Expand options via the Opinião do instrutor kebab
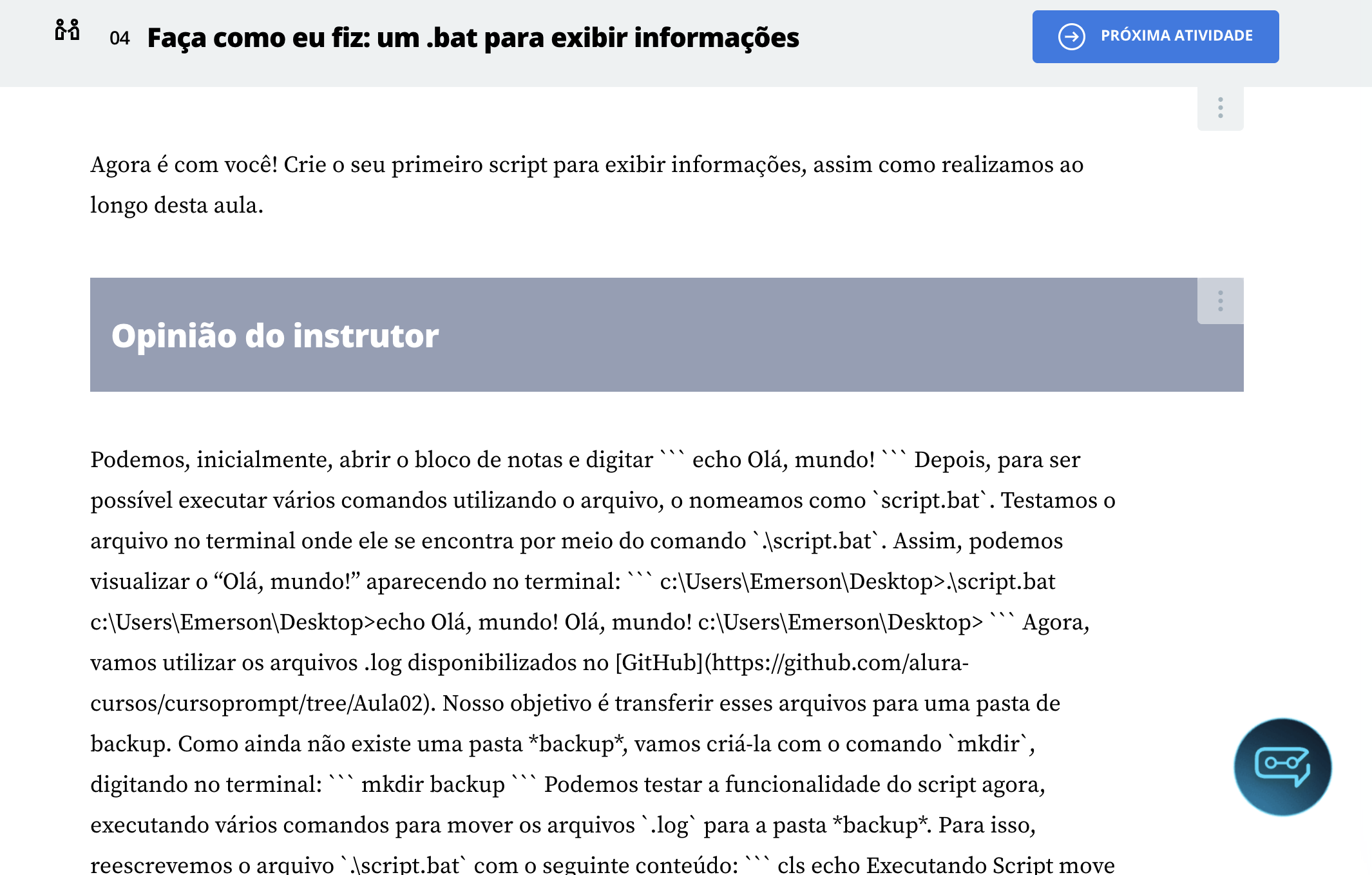Image resolution: width=1372 pixels, height=875 pixels. 1219,300
